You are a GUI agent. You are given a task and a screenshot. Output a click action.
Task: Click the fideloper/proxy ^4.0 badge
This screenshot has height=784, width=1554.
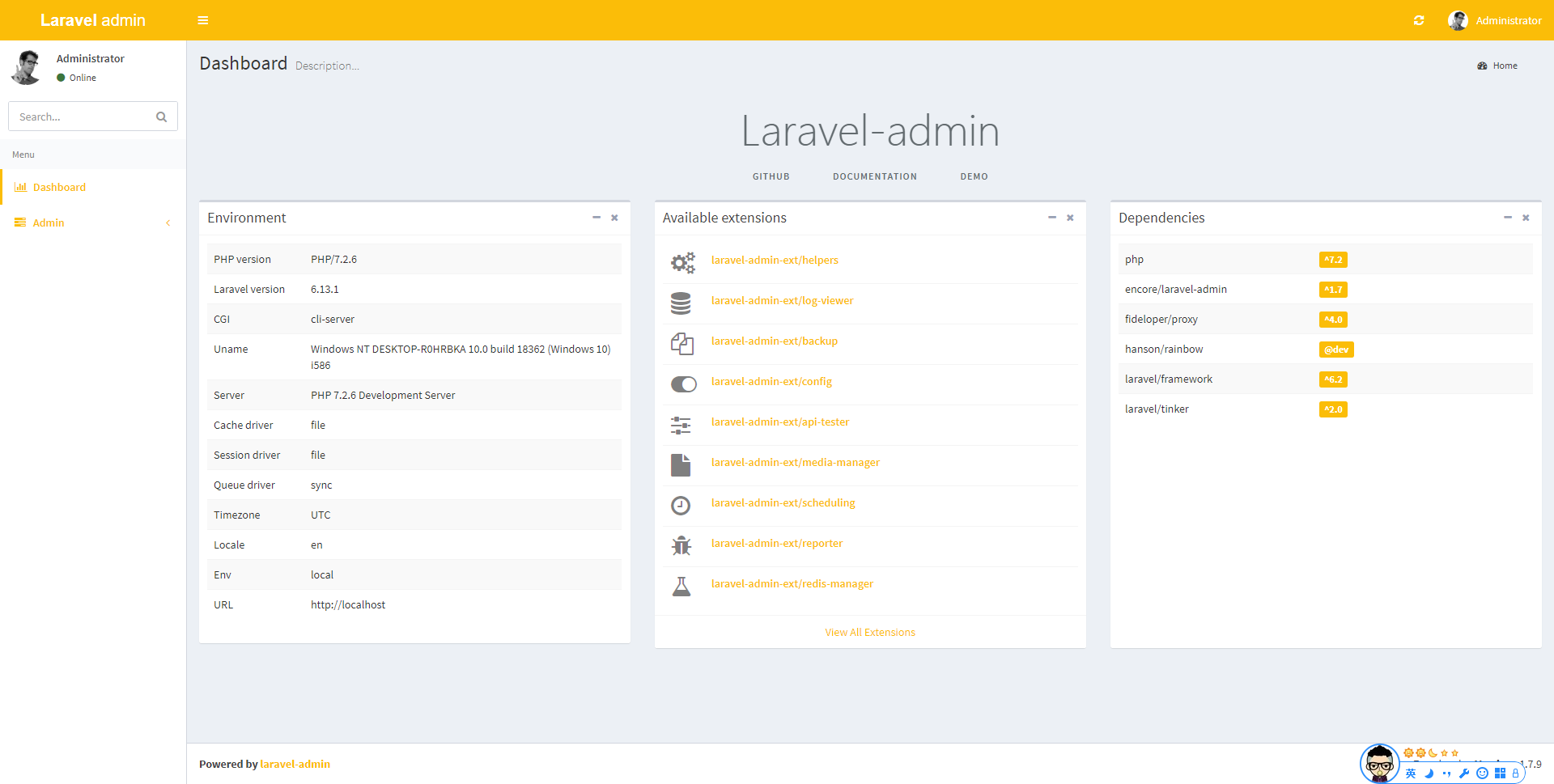1333,320
